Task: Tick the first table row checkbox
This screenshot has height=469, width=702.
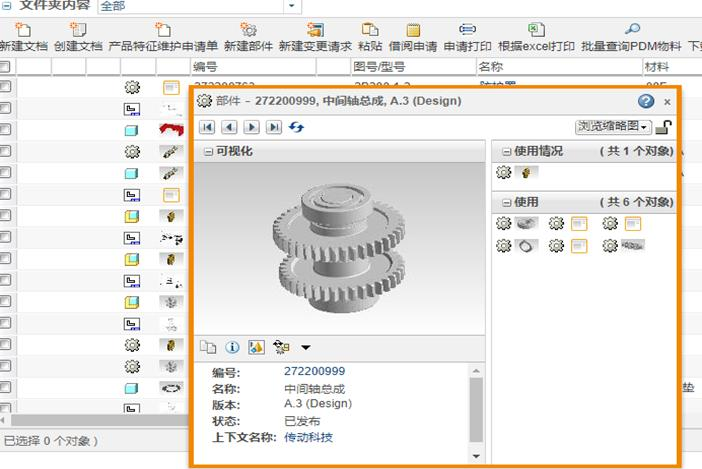Action: point(5,87)
